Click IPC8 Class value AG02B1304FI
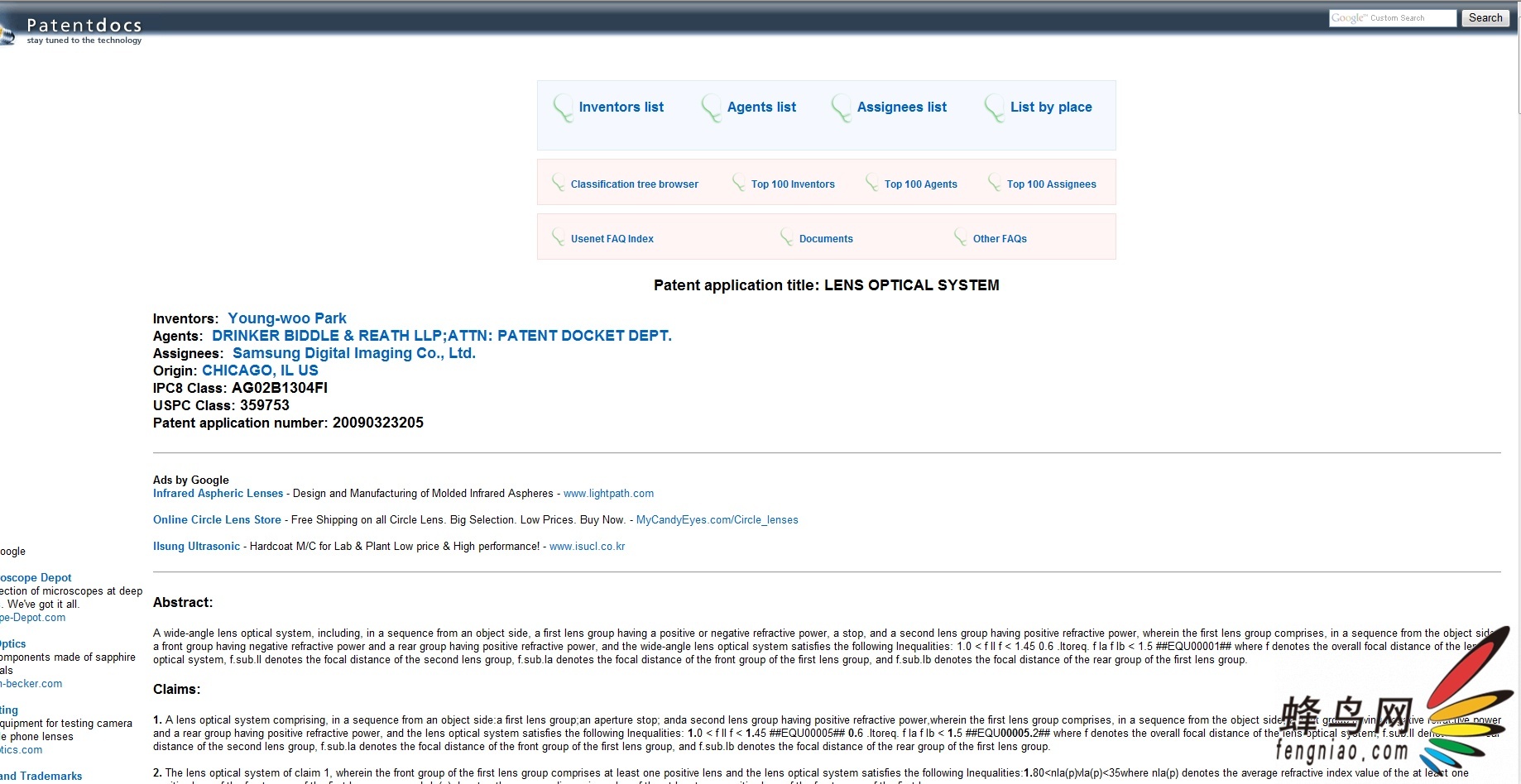Viewport: 1521px width, 784px height. coord(280,388)
